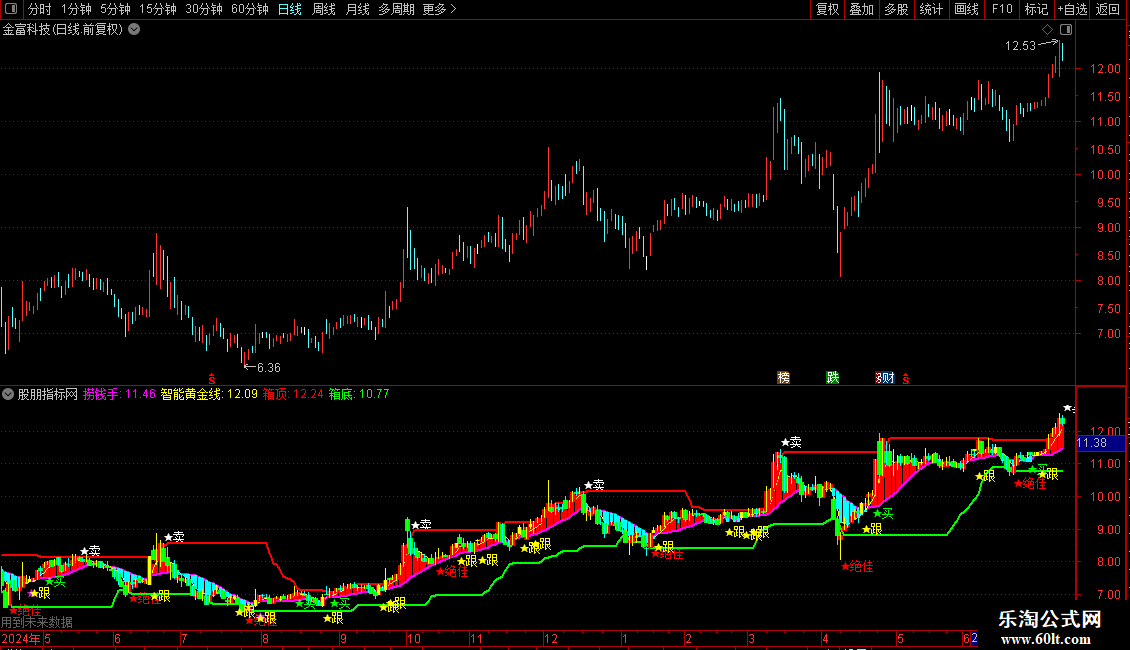The width and height of the screenshot is (1130, 650).
Task: Click the blue highlighted 2 on the timeline
Action: [974, 638]
